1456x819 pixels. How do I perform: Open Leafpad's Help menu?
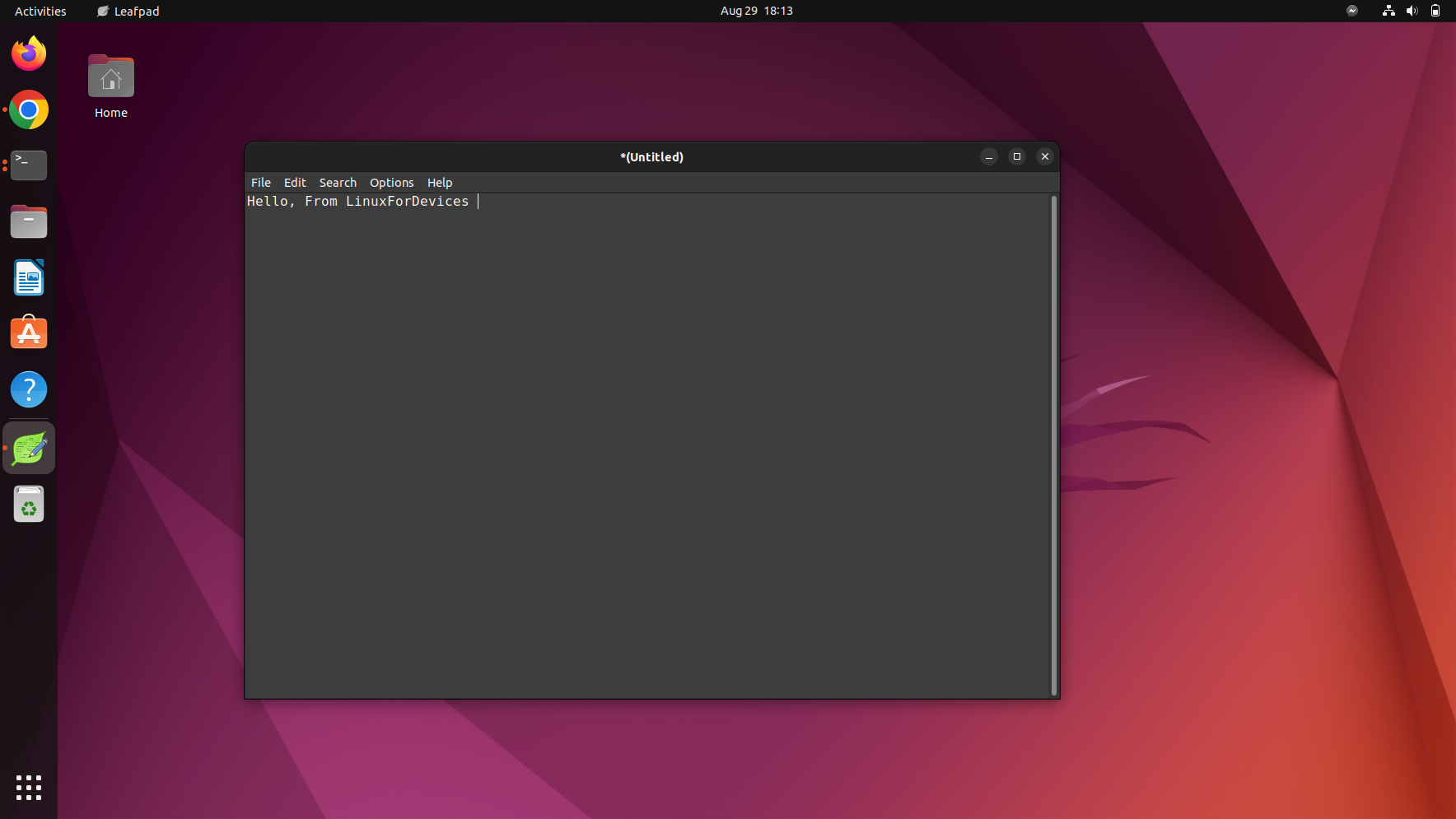coord(439,182)
